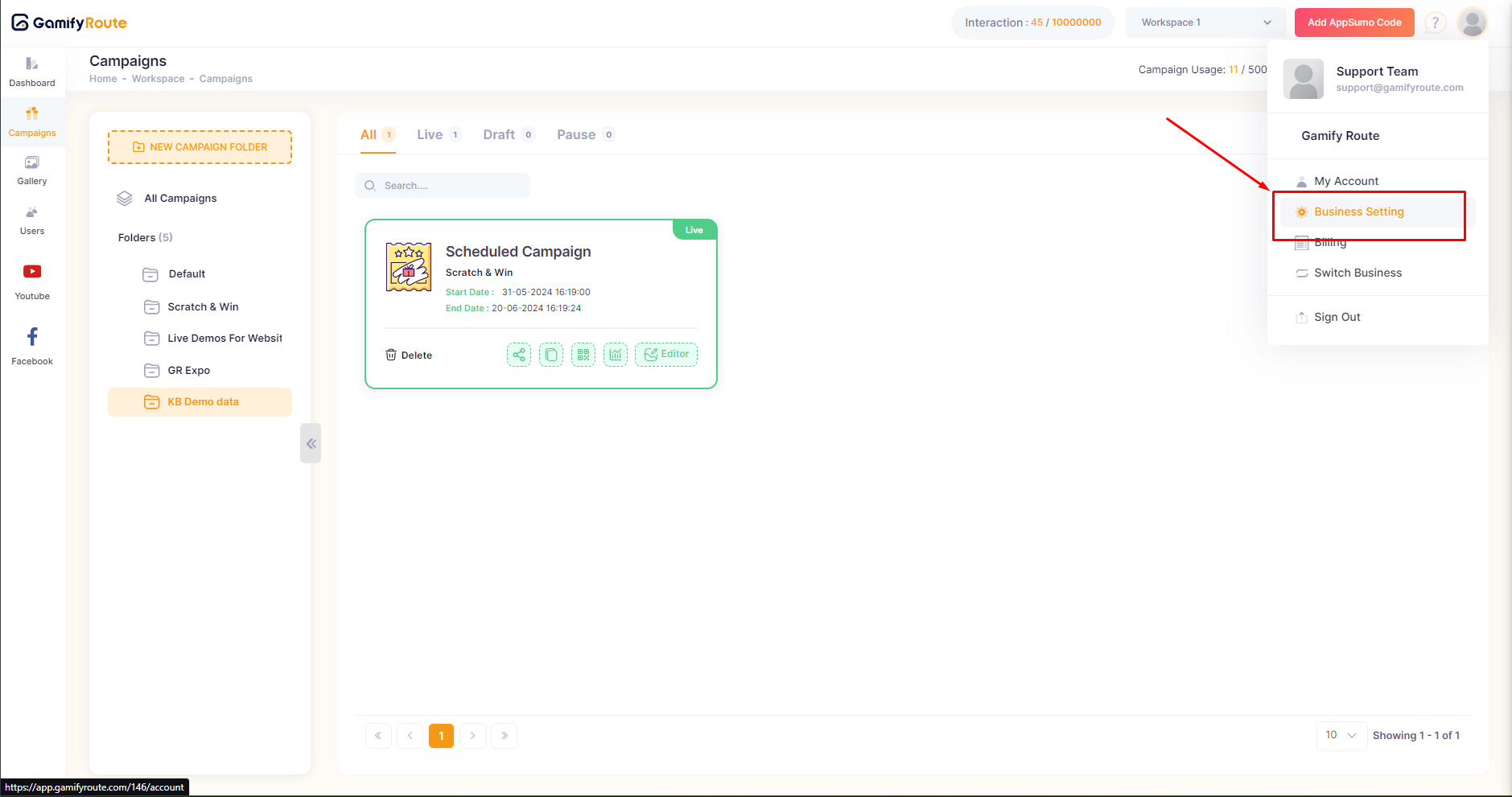Open the page size dropdown showing 10
This screenshot has width=1512, height=797.
[1341, 735]
